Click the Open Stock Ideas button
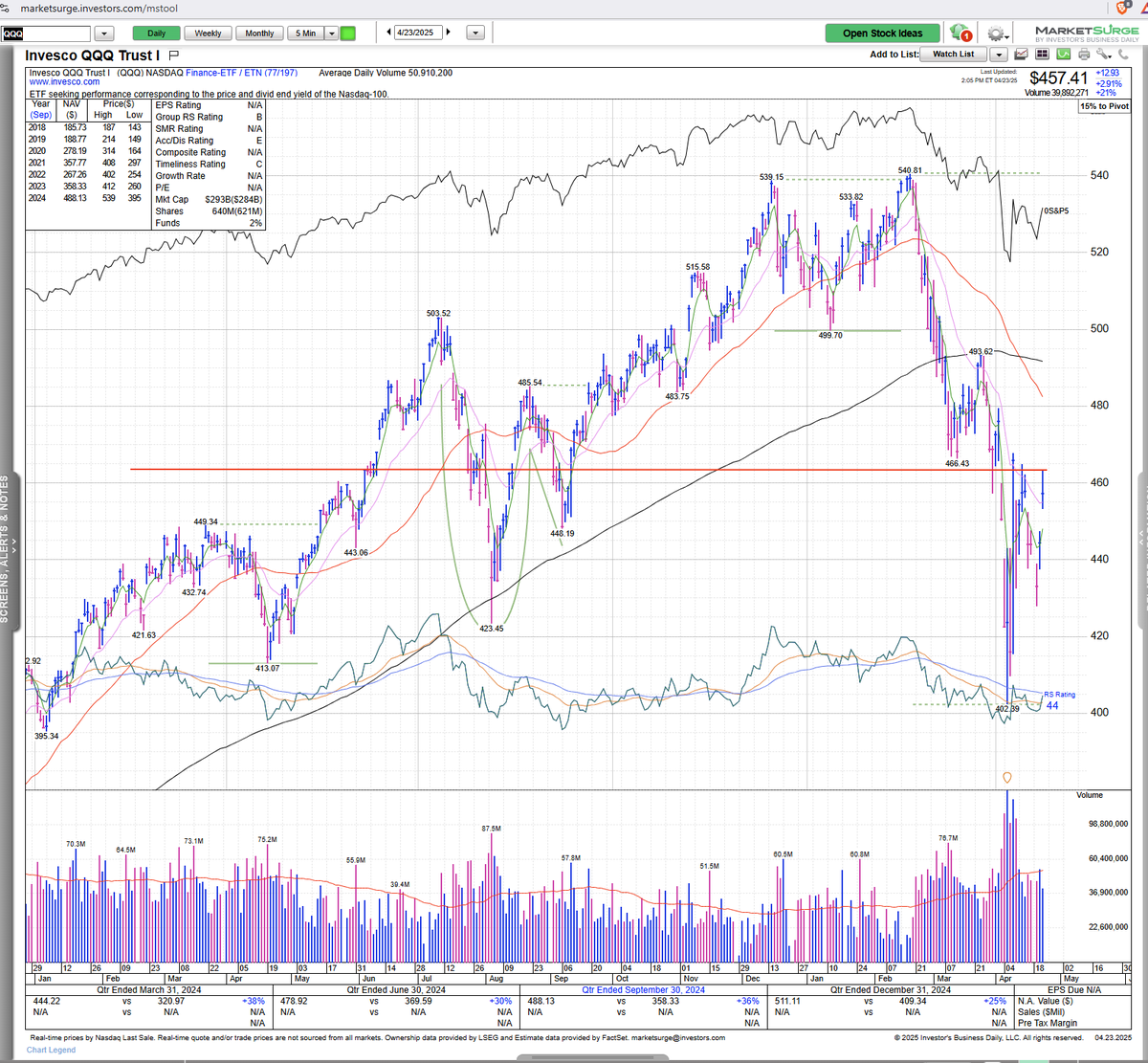 [882, 33]
